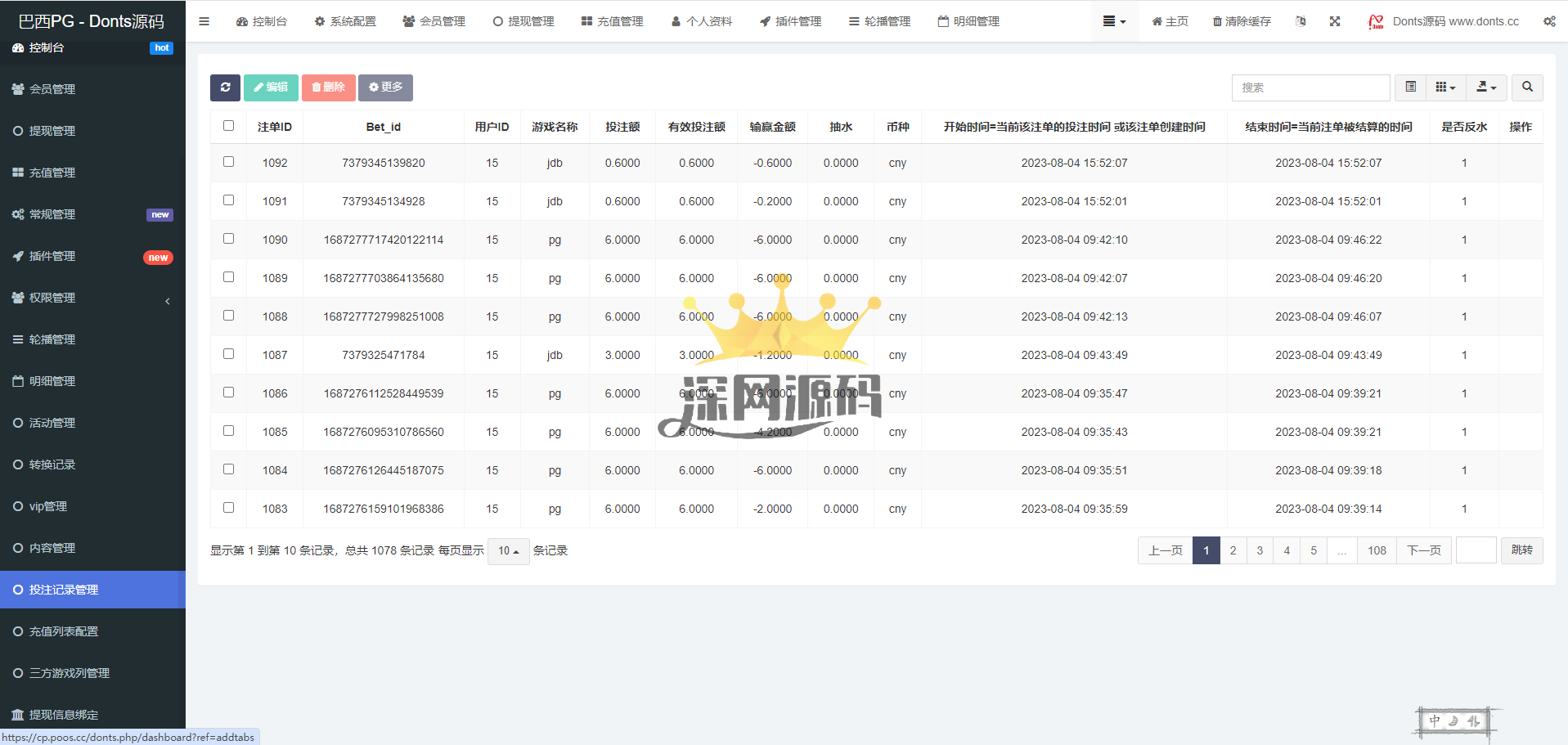
Task: Check the select-all checkbox in table header
Action: pos(228,126)
